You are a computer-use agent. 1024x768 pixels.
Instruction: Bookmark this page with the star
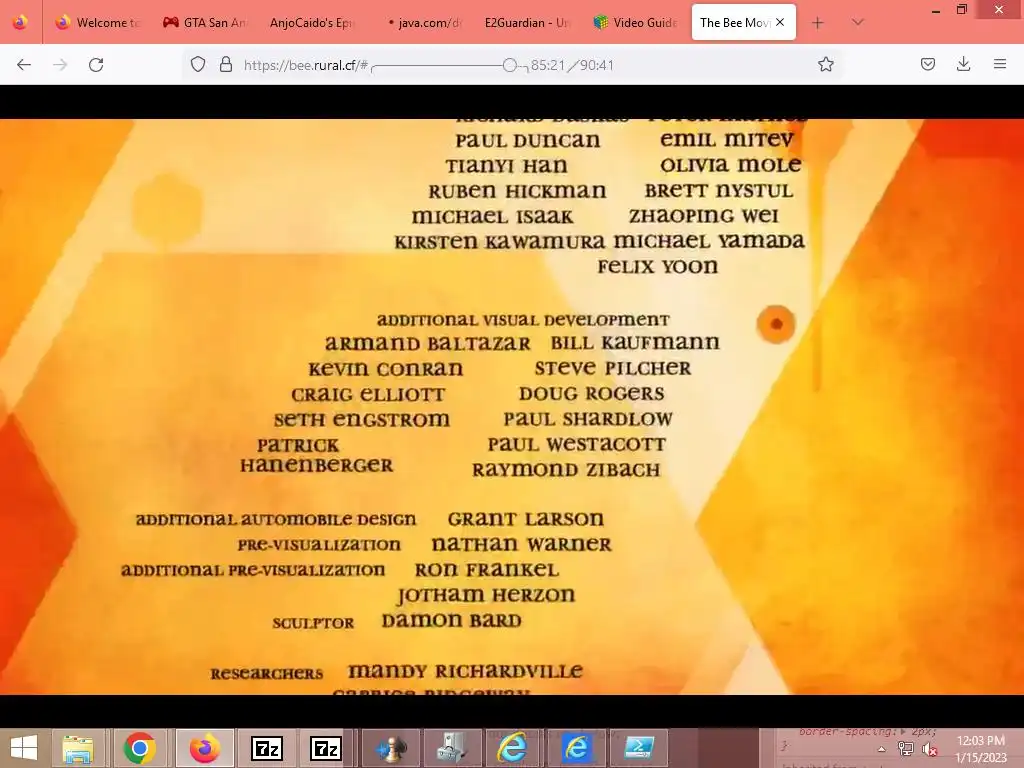pyautogui.click(x=825, y=65)
